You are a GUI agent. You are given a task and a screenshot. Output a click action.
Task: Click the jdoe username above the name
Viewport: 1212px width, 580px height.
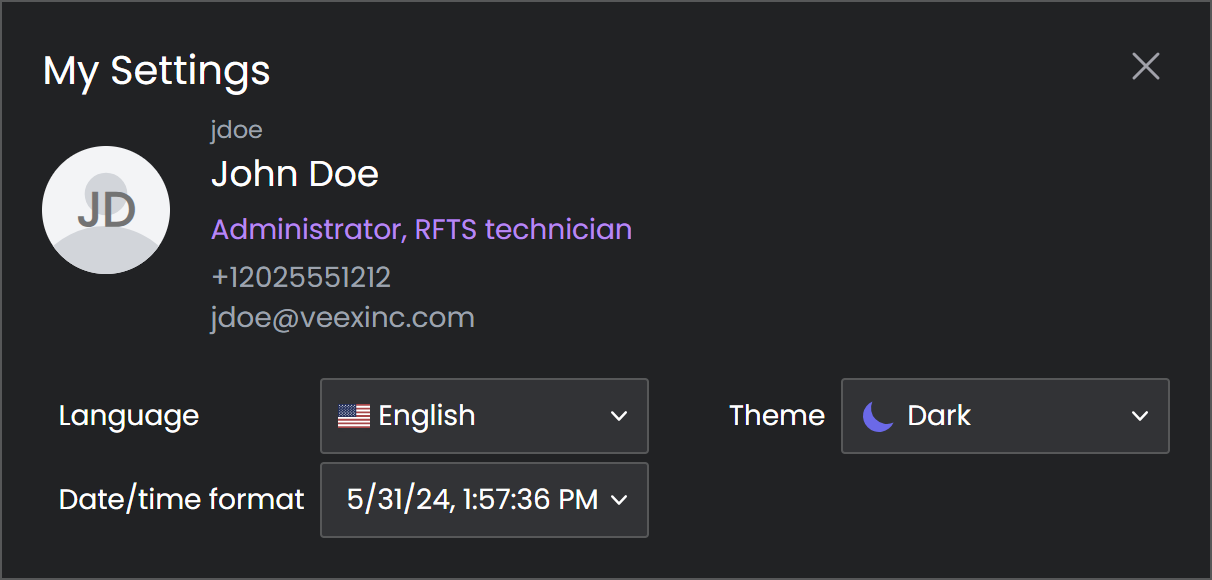[x=237, y=129]
